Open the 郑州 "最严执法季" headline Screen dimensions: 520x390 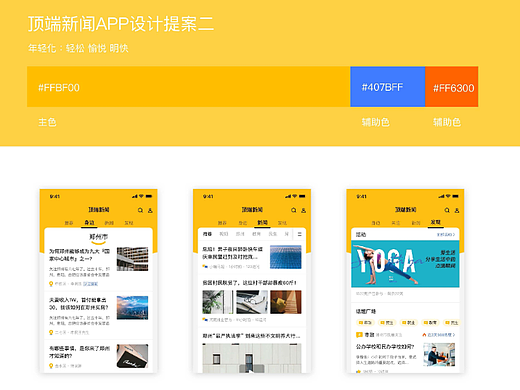click(251, 336)
